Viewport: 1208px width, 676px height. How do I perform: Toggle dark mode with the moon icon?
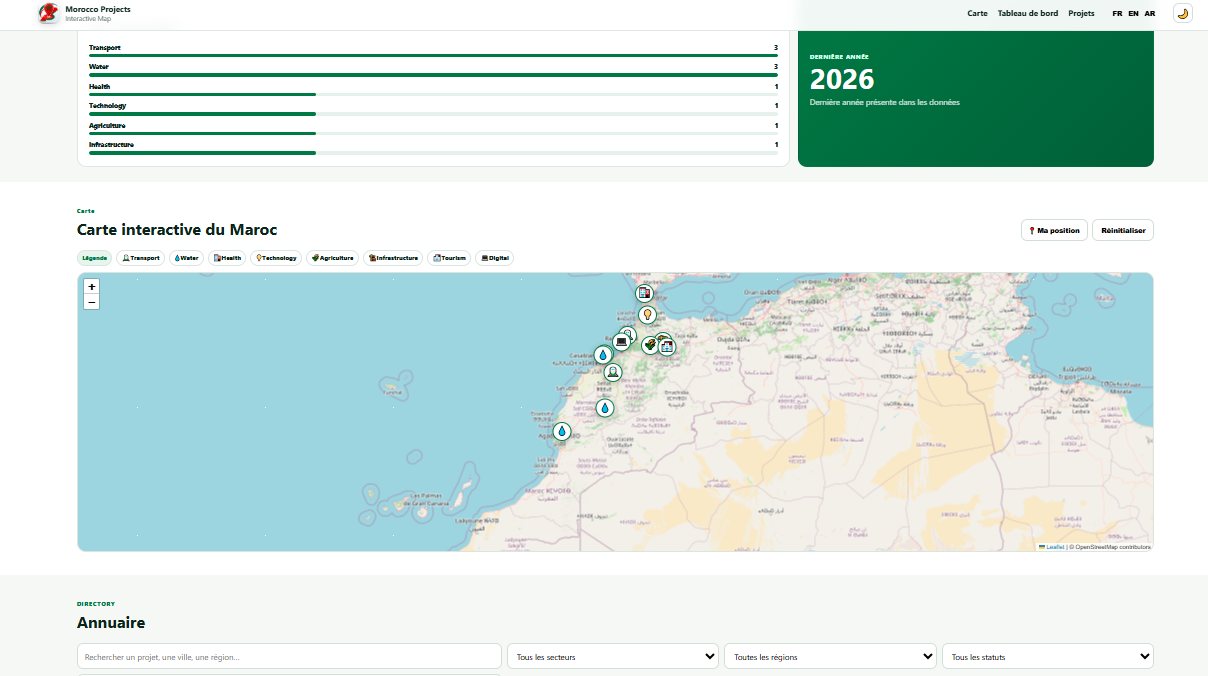[1182, 13]
